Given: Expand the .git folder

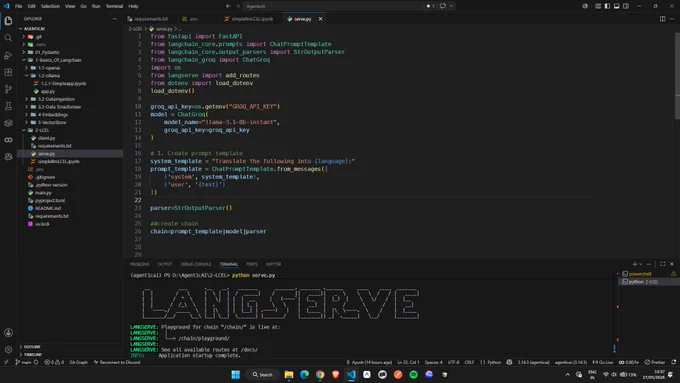Looking at the screenshot, I should 38,36.
